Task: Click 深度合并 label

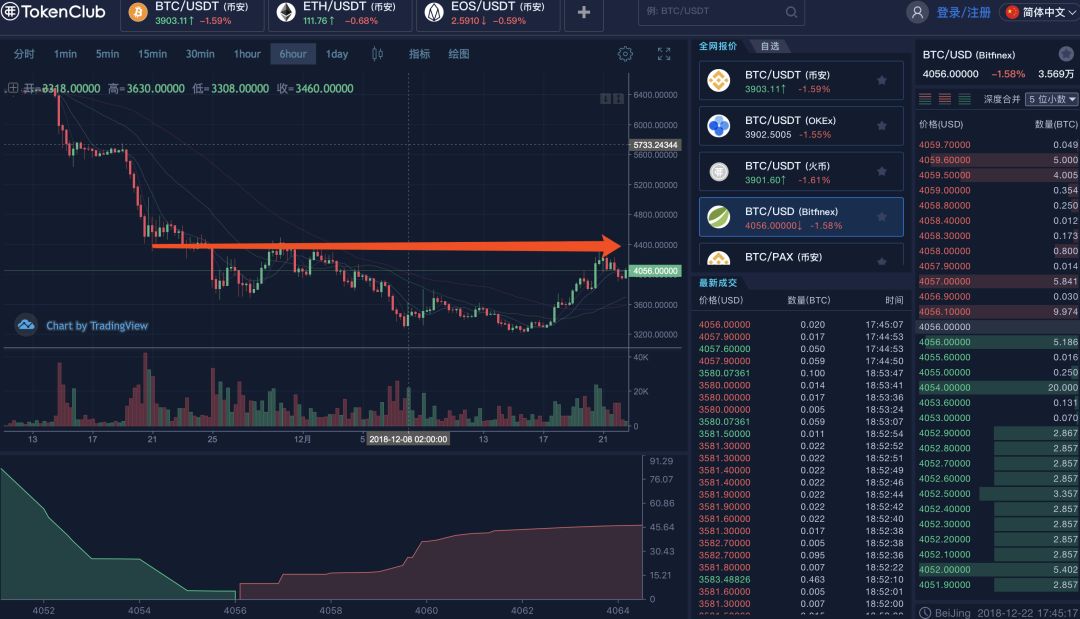Action: click(1001, 99)
